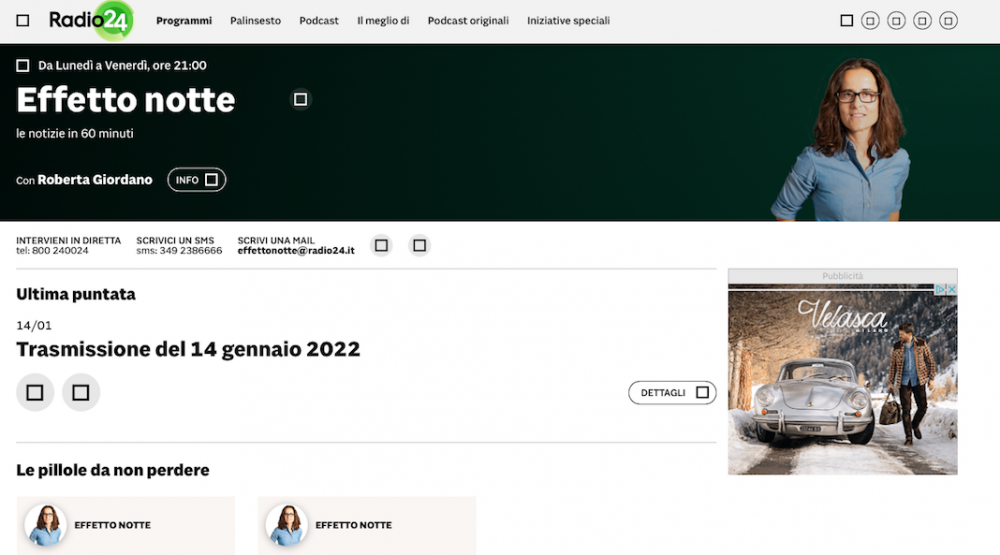The height and width of the screenshot is (555, 1000).
Task: Click the last circled icon in top-right header
Action: pyautogui.click(x=949, y=20)
